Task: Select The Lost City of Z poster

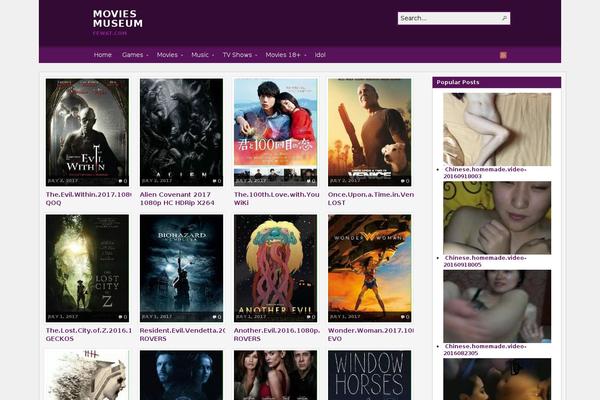Action: pyautogui.click(x=87, y=268)
